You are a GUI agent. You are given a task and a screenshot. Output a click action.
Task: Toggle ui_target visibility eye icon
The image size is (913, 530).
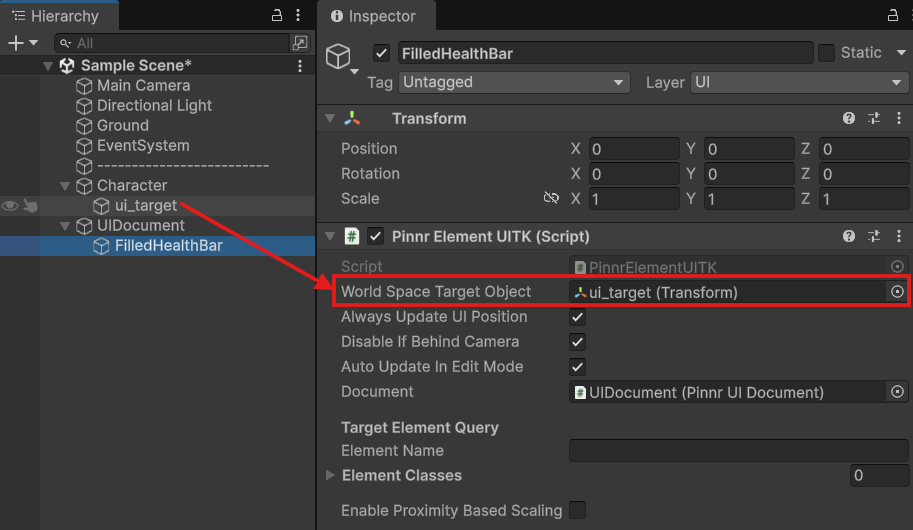[x=10, y=206]
